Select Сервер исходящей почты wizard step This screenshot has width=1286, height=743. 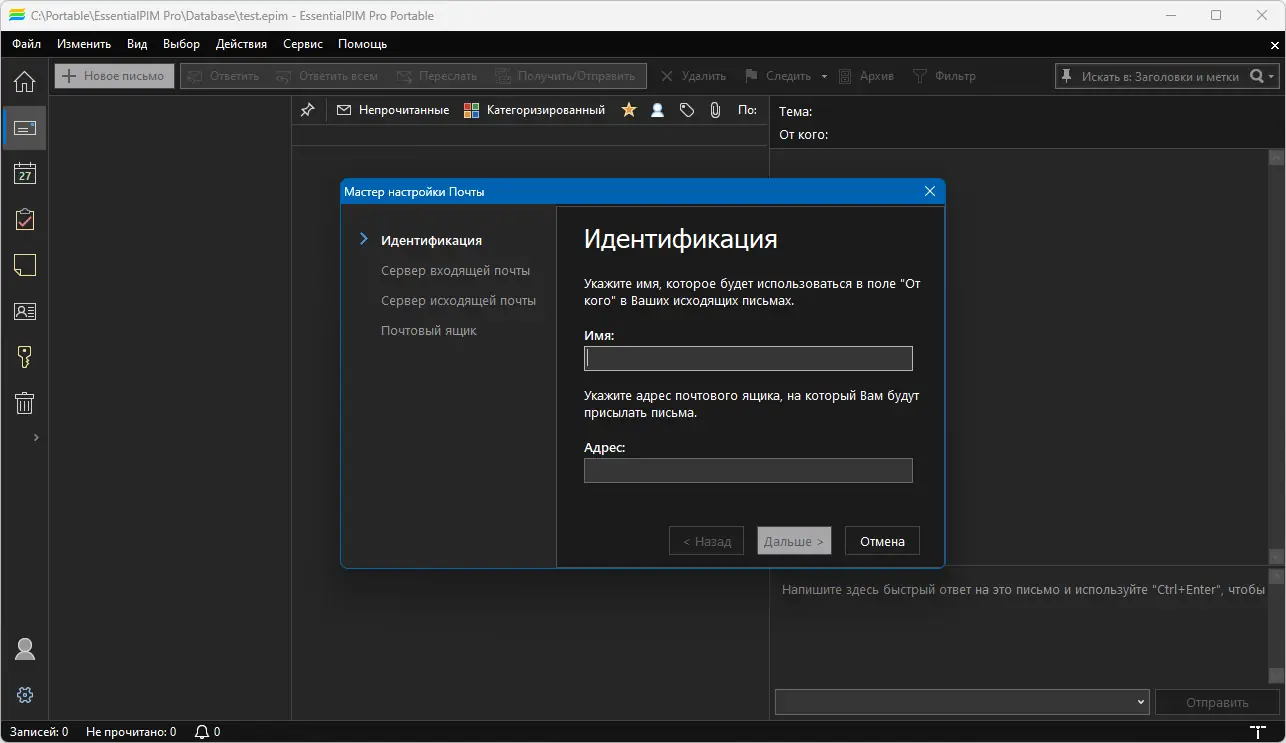click(x=458, y=300)
